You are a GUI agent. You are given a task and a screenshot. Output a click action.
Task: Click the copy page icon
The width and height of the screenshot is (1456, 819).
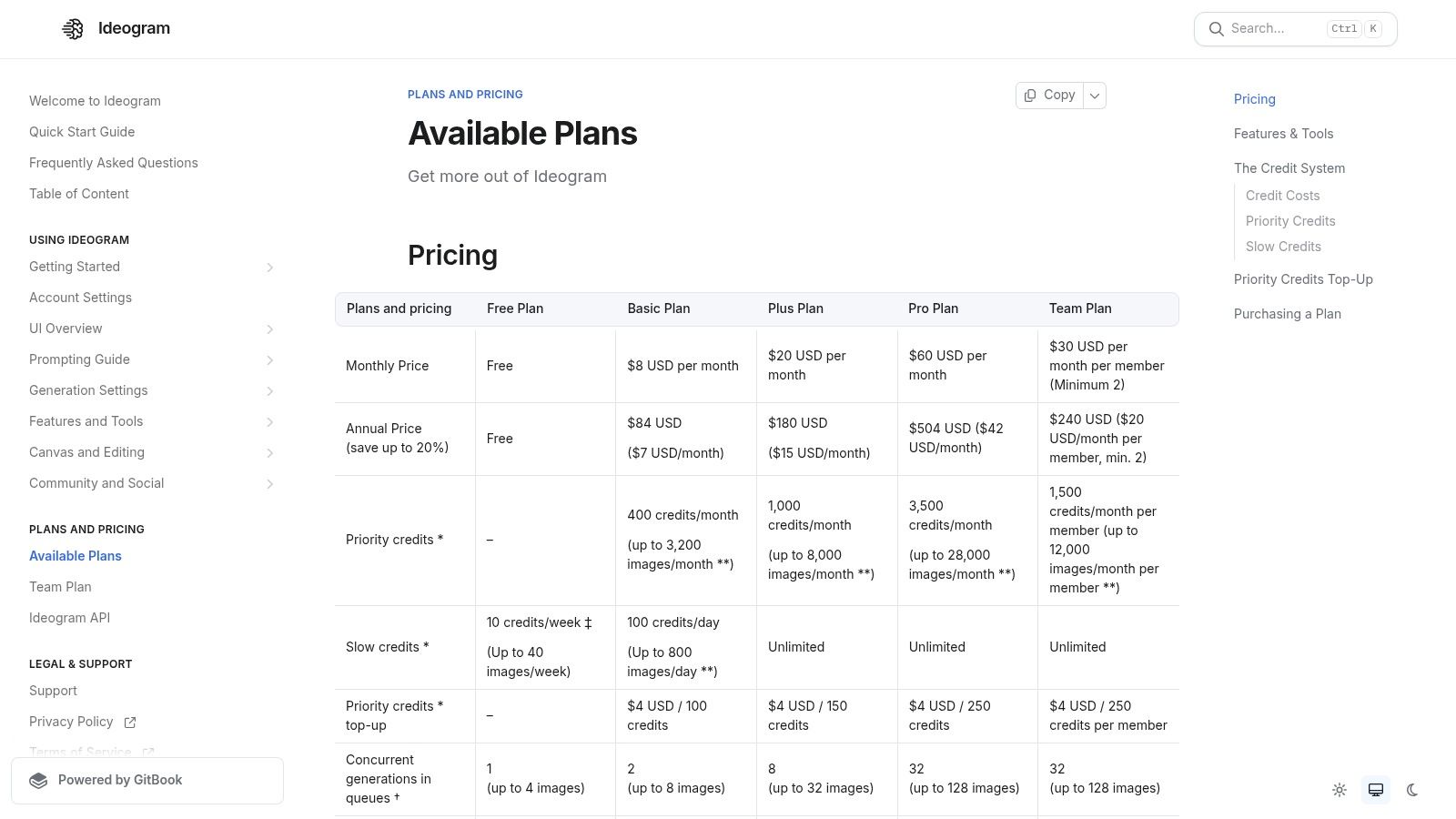(x=1030, y=96)
